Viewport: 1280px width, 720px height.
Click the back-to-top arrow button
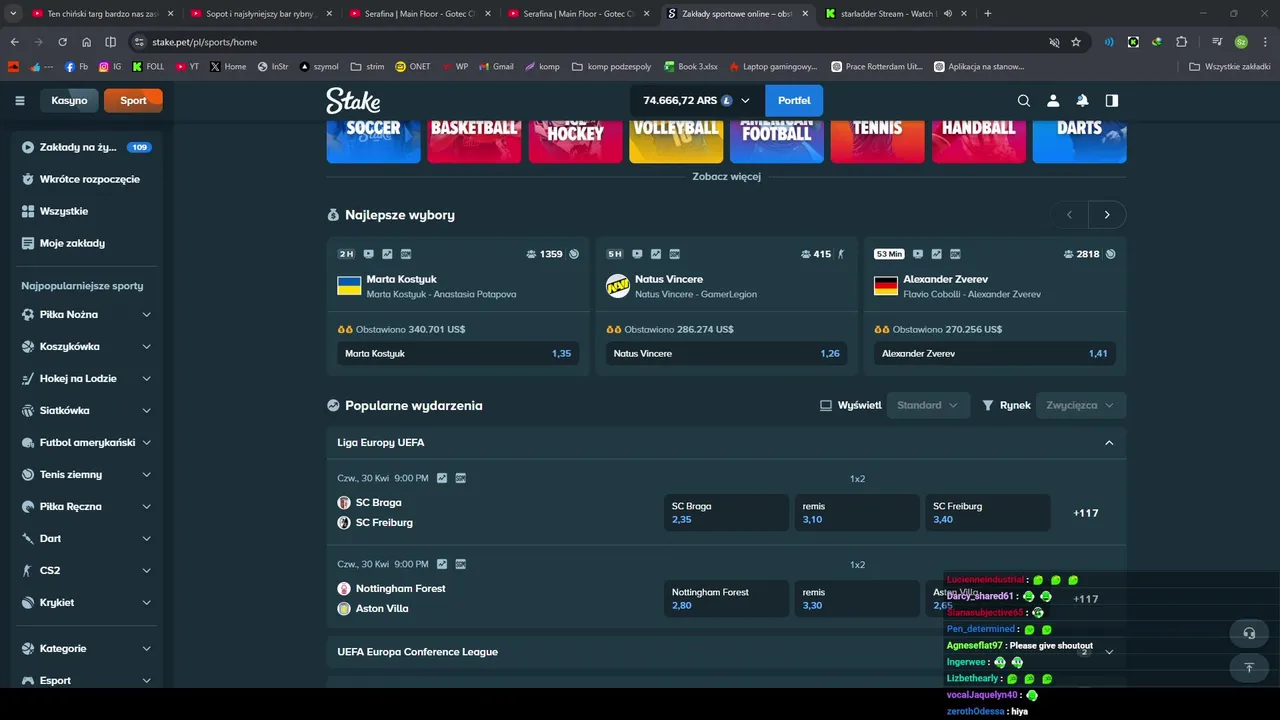pos(1248,667)
